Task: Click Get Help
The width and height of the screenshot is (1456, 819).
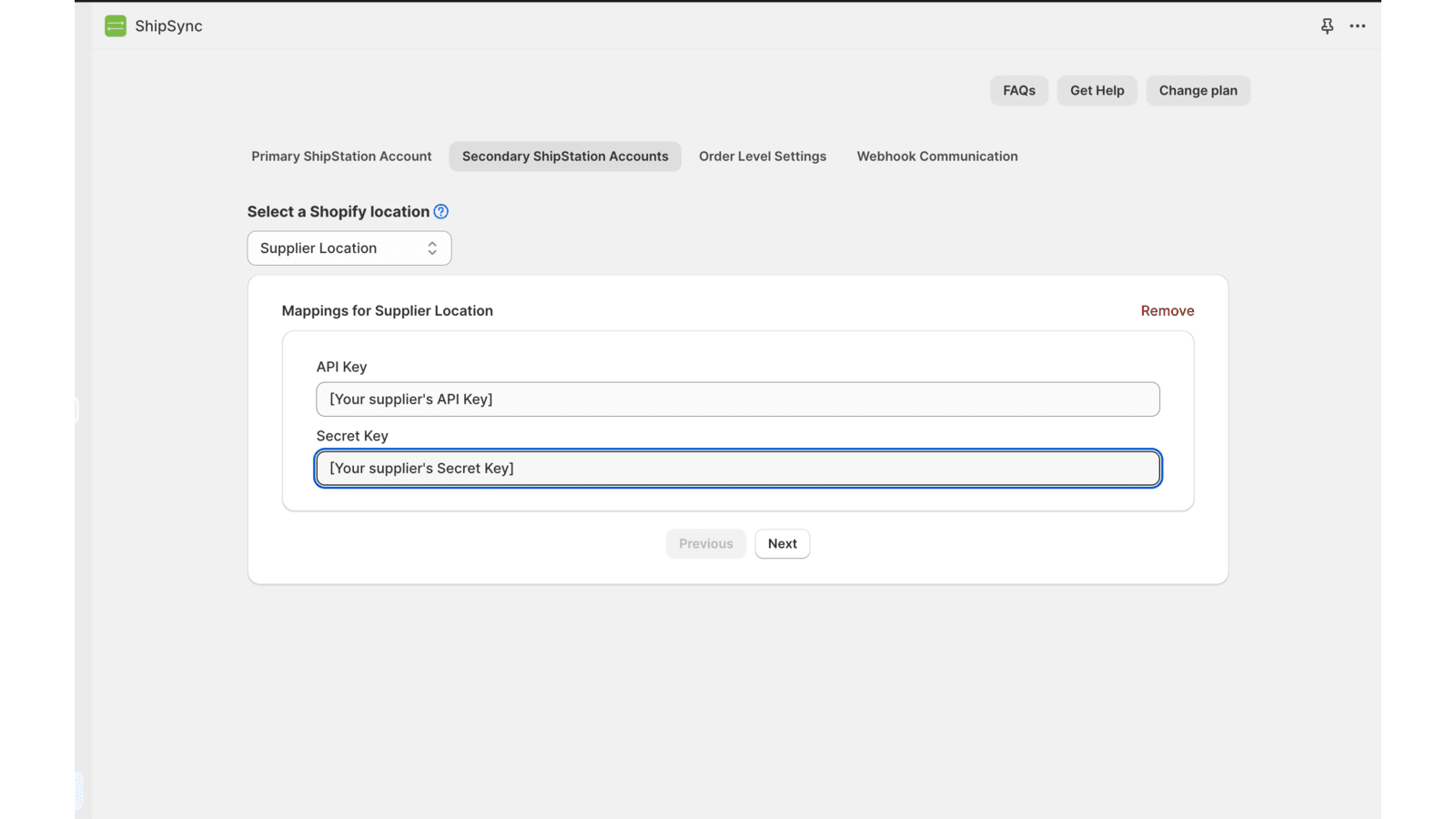Action: click(x=1097, y=90)
